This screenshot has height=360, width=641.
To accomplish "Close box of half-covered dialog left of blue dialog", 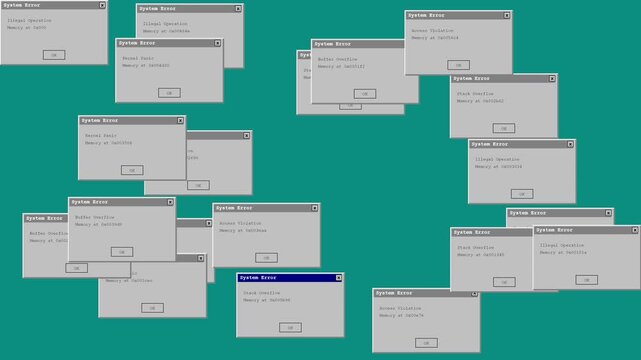I will pos(200,258).
